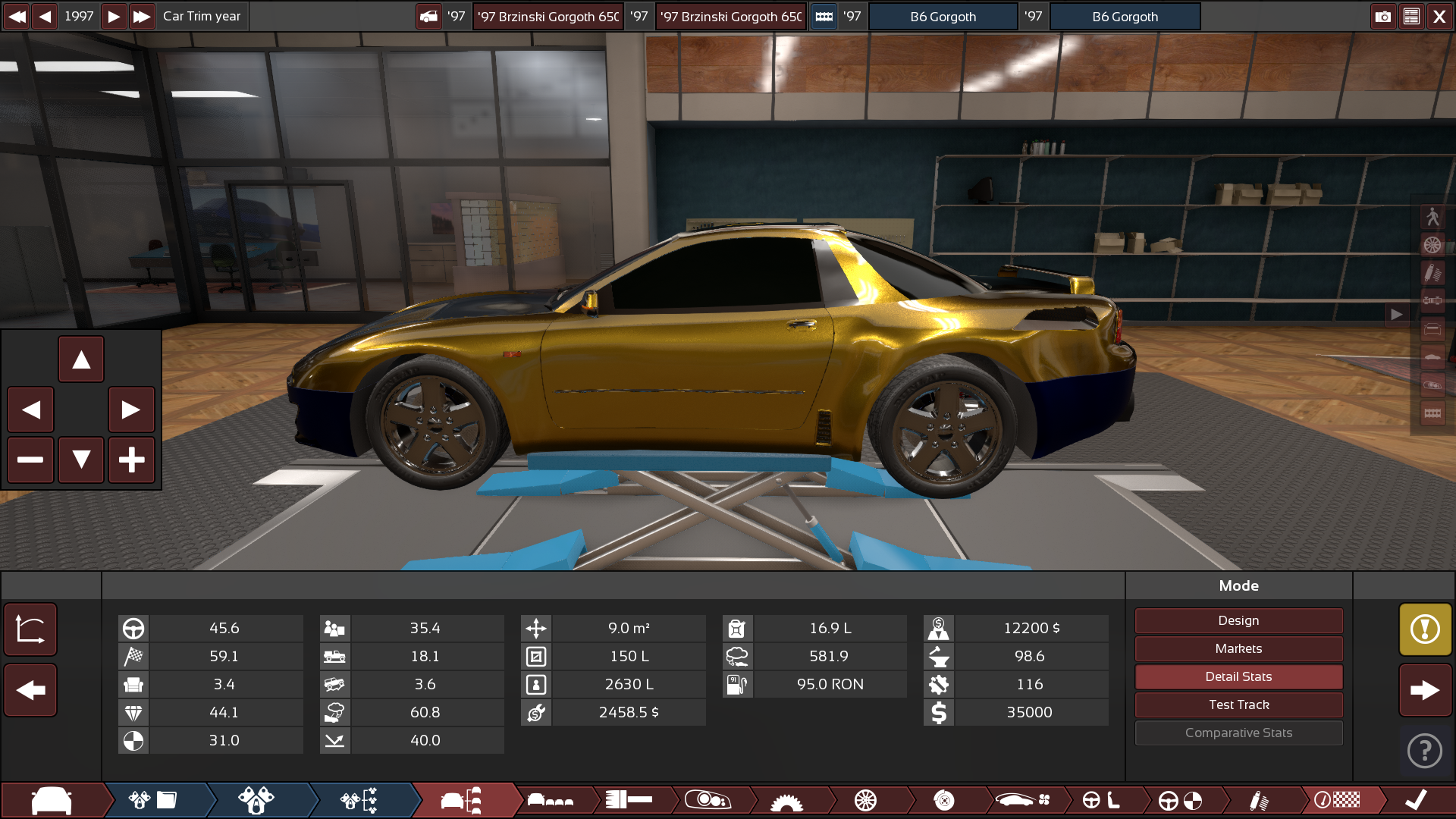The width and height of the screenshot is (1456, 819).
Task: Click the fuel octane pump icon beside 95.0 RON
Action: tap(737, 685)
